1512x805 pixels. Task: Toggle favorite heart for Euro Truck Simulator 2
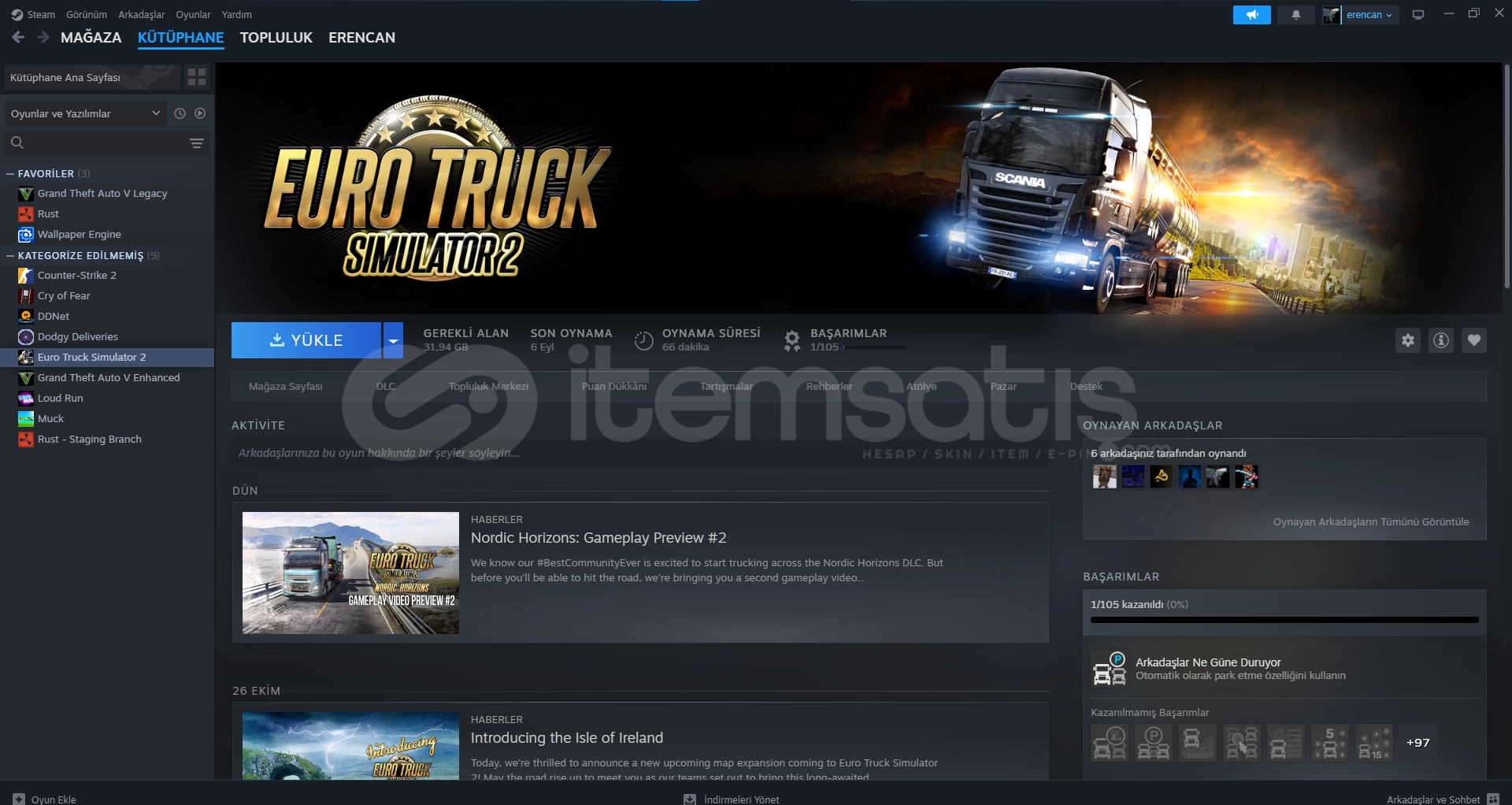[x=1474, y=340]
